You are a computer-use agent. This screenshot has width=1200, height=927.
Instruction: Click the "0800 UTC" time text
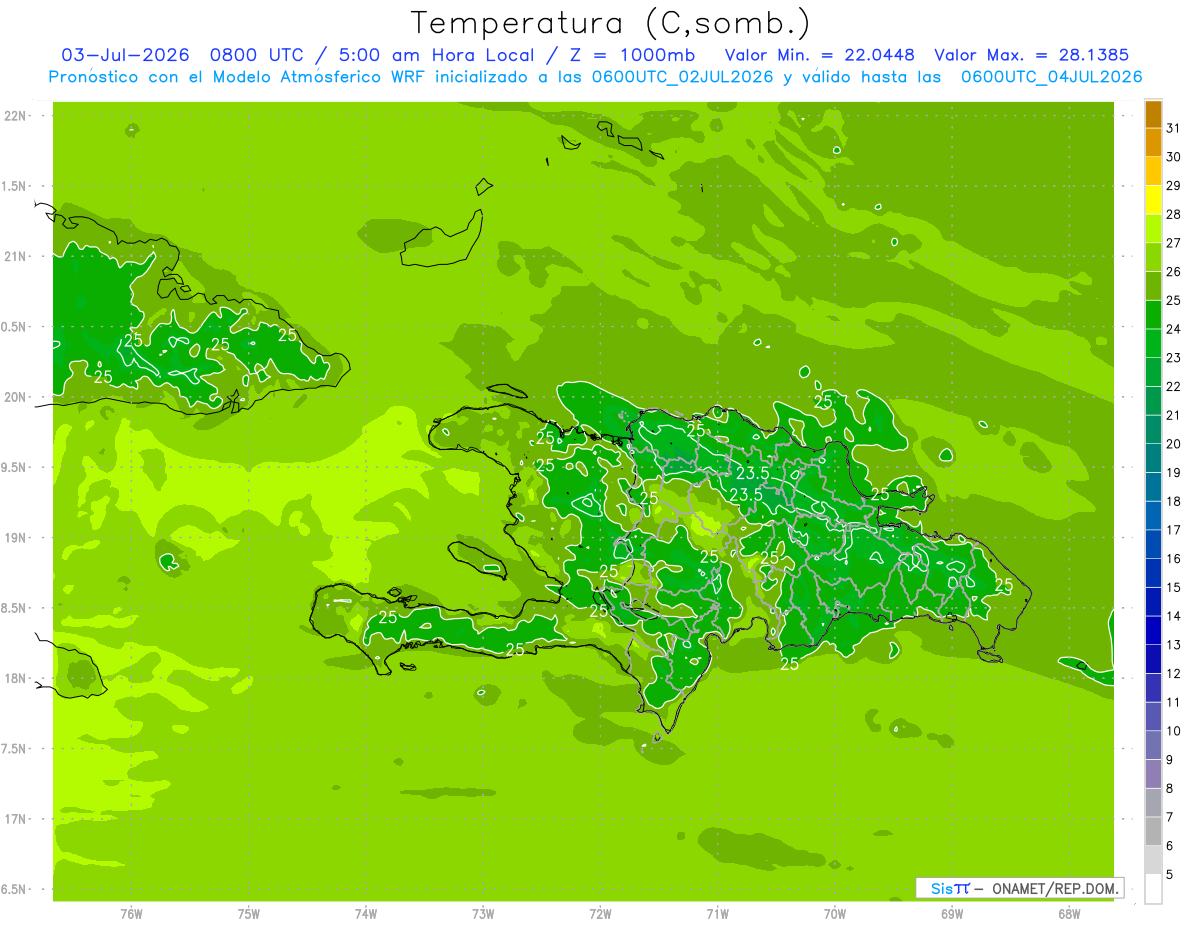256,55
